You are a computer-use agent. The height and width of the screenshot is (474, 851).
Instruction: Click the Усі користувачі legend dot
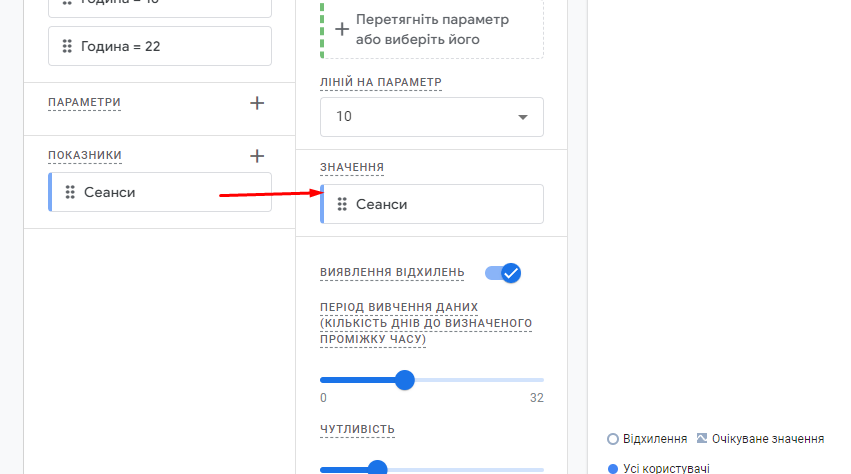(x=613, y=468)
